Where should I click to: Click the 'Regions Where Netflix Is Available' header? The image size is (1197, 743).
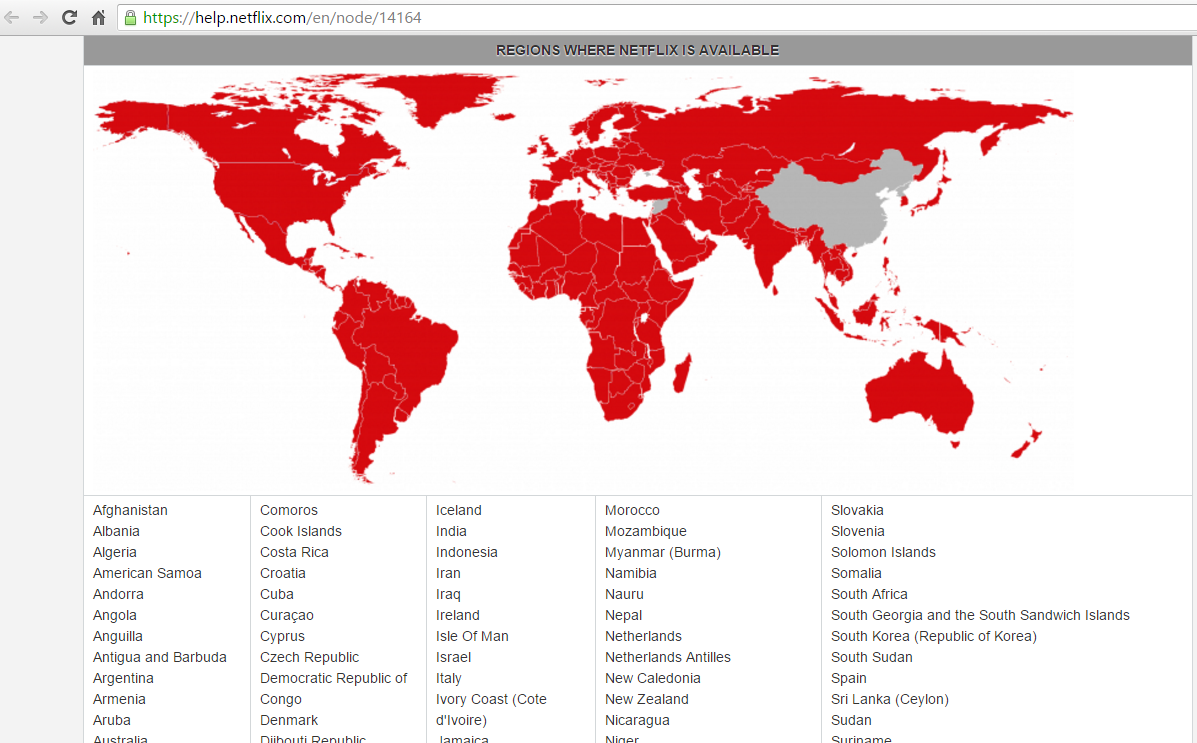(x=637, y=50)
